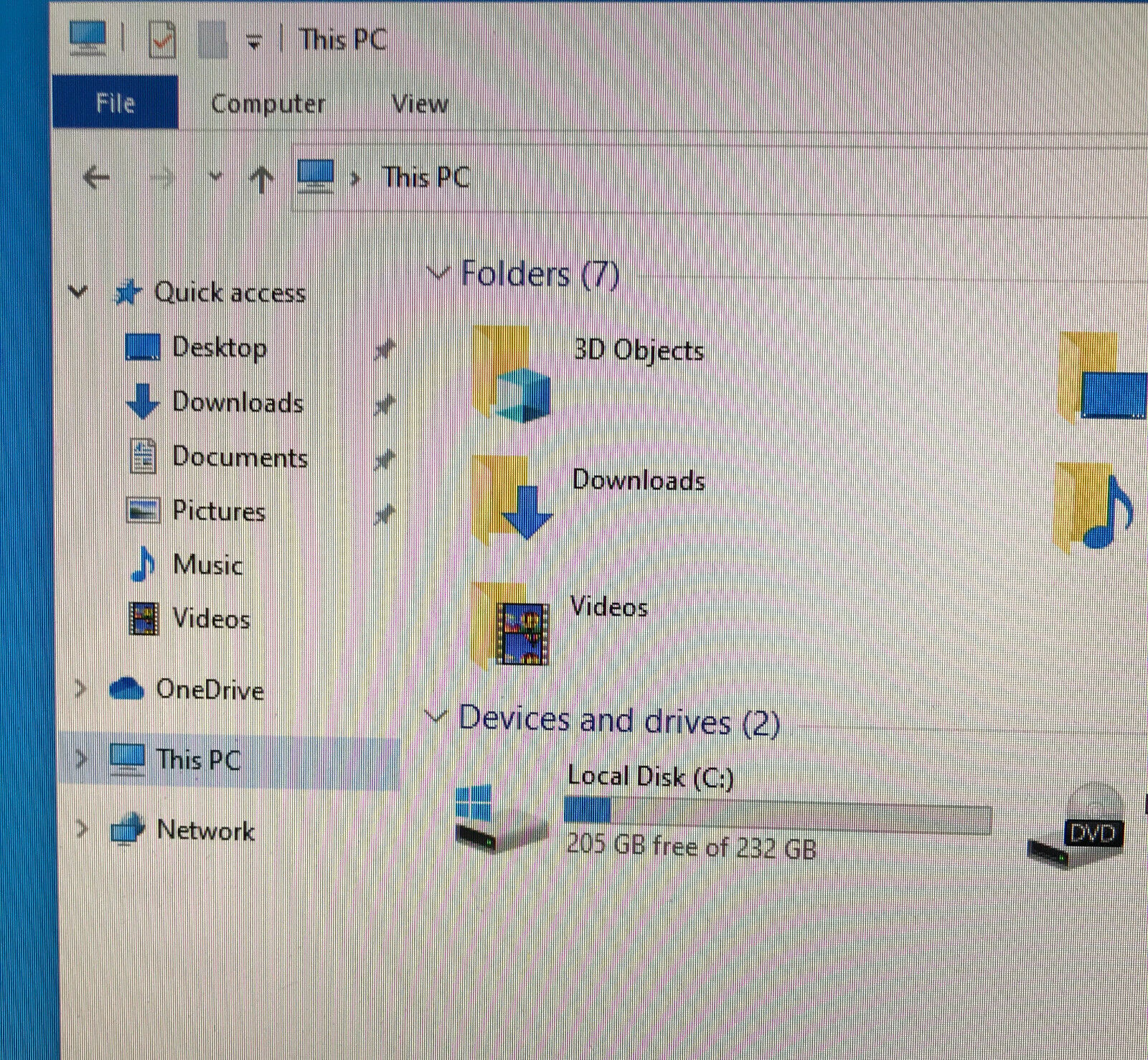Expand the OneDrive tree node chevron
Screen dimensions: 1148x1060
click(80, 689)
